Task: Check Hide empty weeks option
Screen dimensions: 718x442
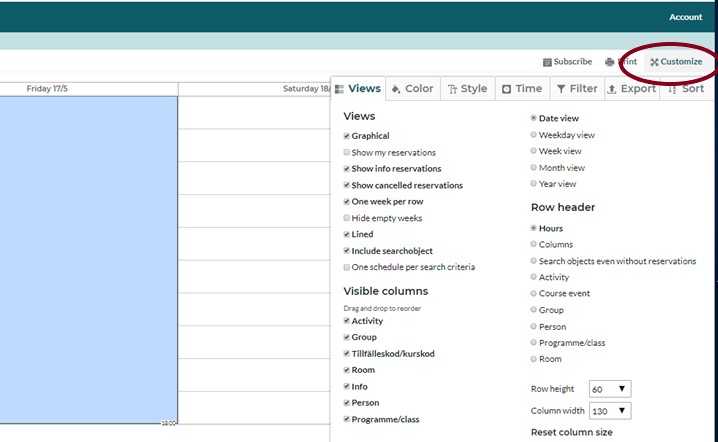Action: (347, 218)
